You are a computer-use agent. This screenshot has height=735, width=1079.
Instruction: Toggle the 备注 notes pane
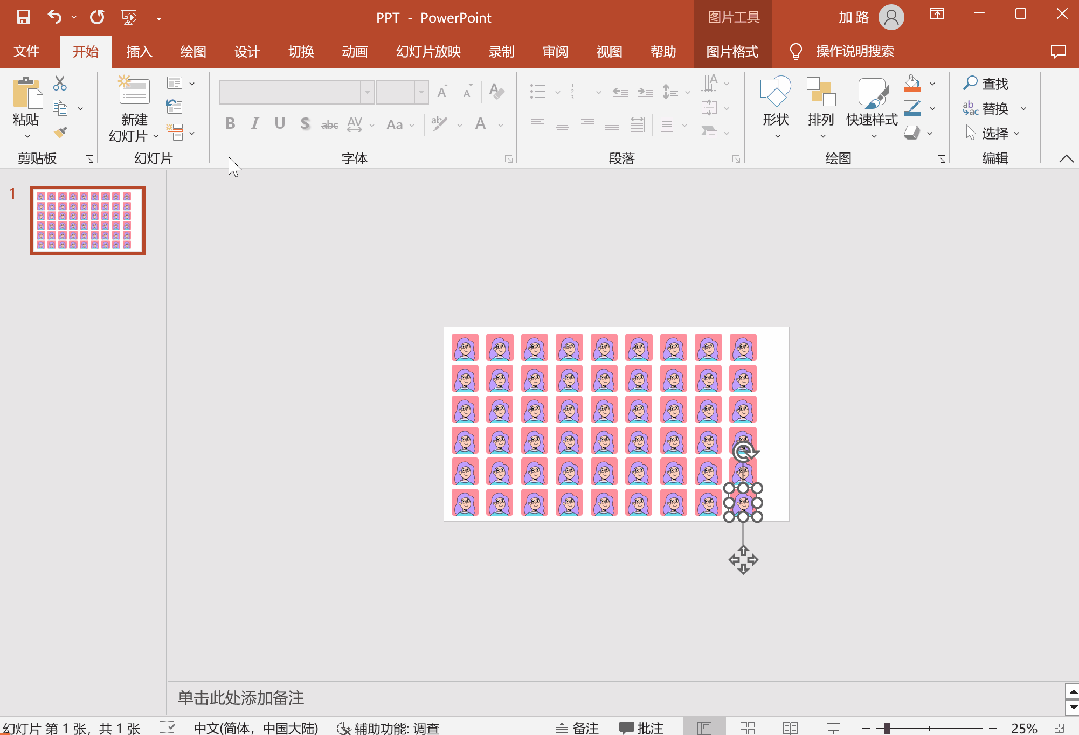[x=577, y=727]
